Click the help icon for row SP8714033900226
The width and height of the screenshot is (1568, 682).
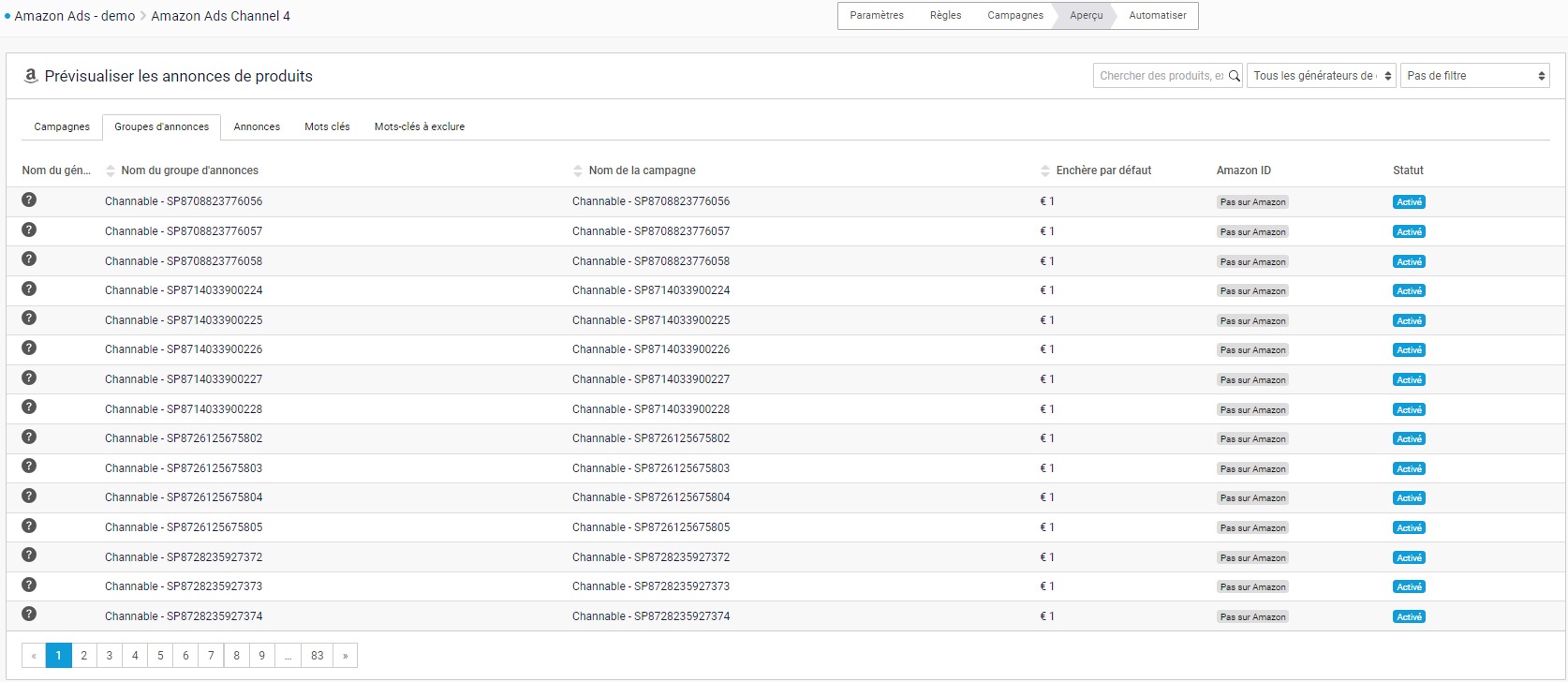pyautogui.click(x=29, y=348)
